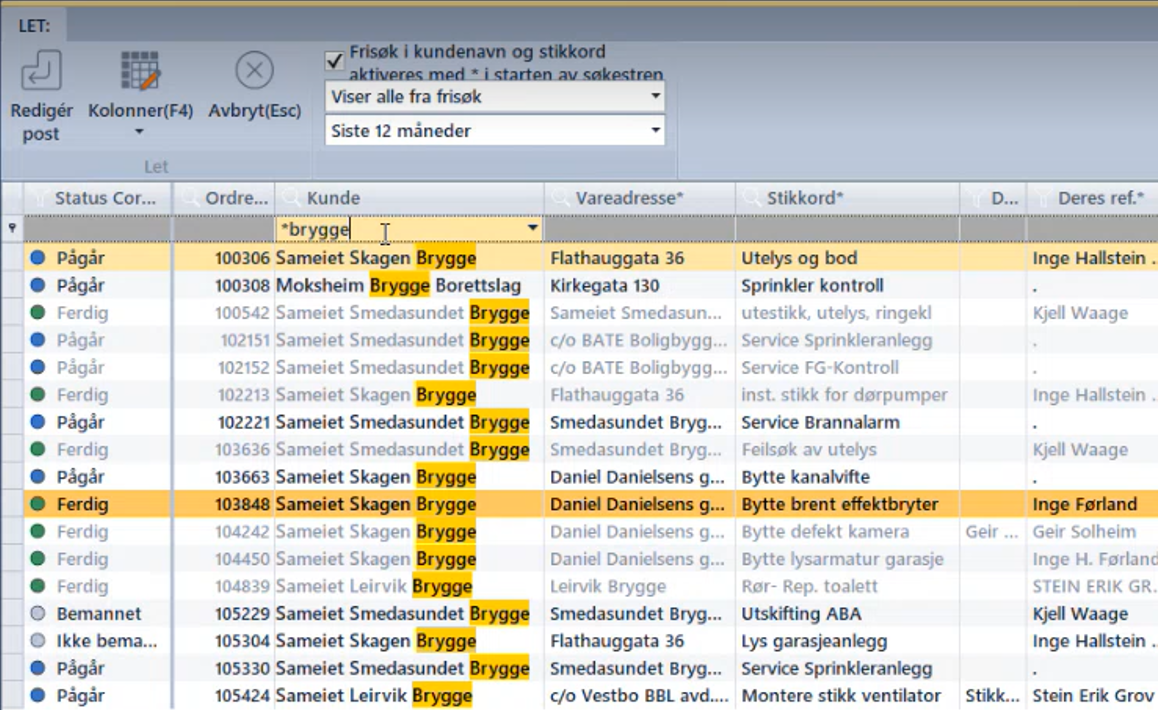Screen dimensions: 1160x710
Task: Click the Avbryt(Esc) cancel icon
Action: click(x=254, y=72)
